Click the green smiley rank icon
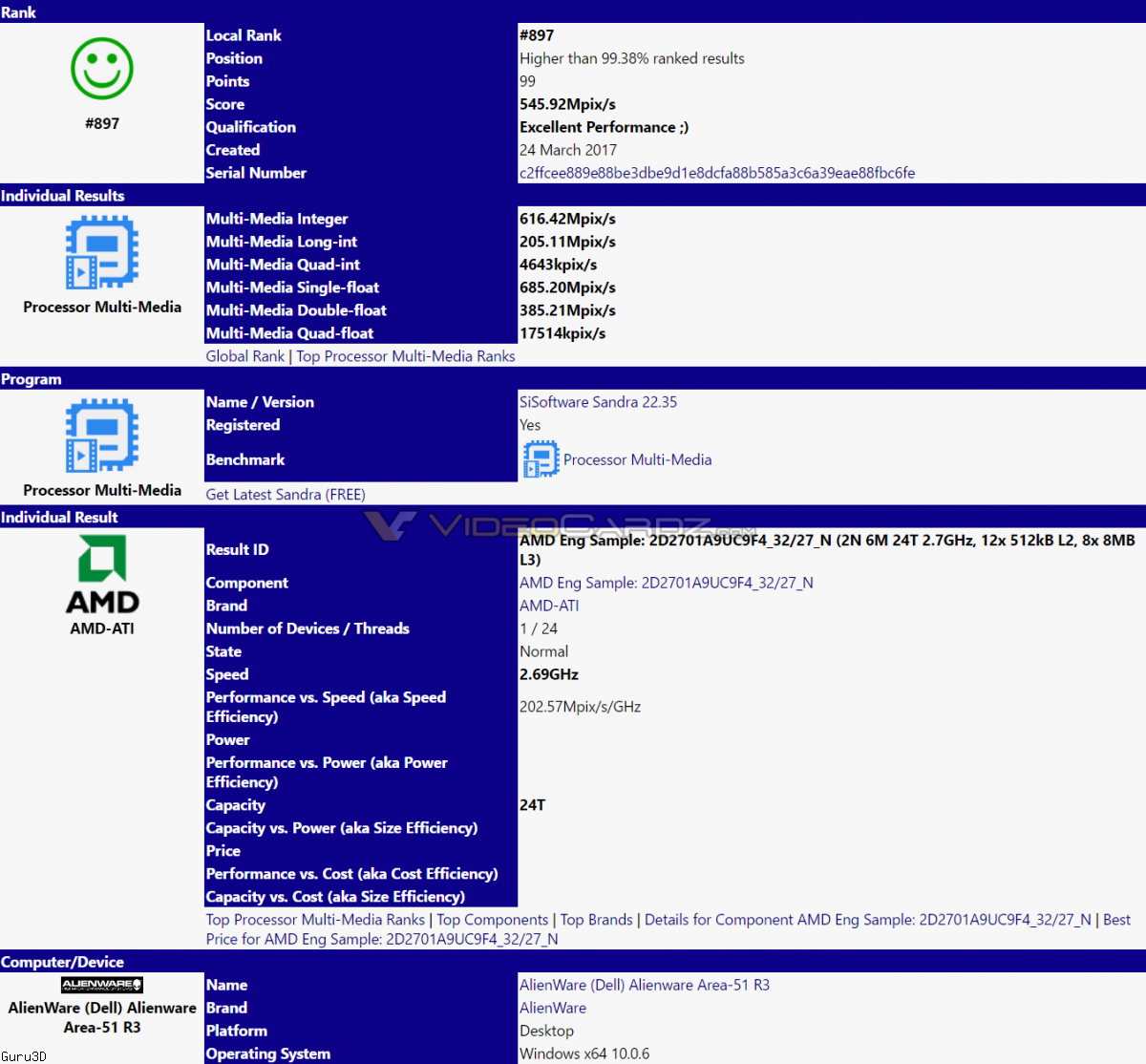Screen dimensions: 1146x1064 pyautogui.click(x=101, y=69)
